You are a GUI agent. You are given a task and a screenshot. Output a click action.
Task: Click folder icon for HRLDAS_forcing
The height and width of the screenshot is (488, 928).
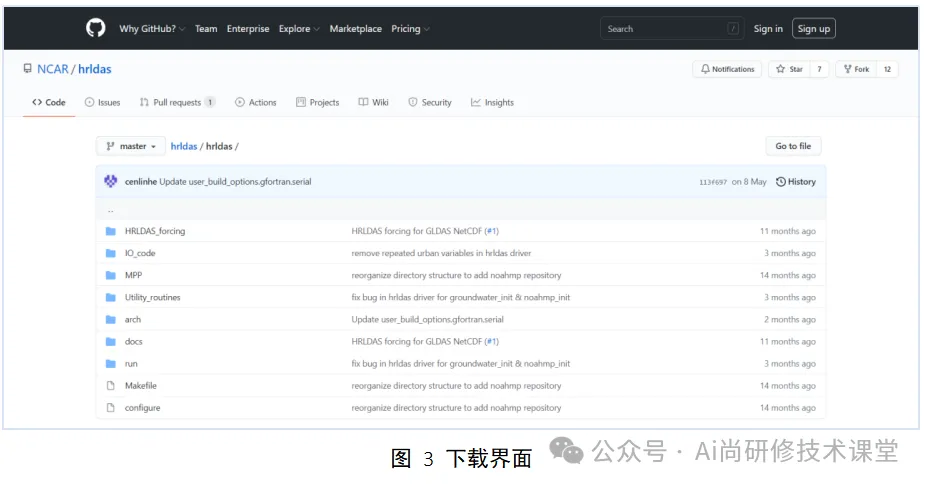coord(111,231)
